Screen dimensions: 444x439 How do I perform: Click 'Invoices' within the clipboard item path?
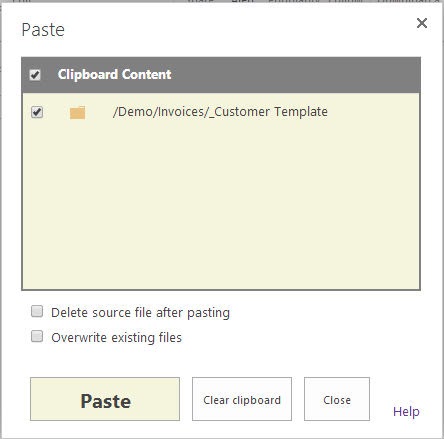tap(180, 112)
